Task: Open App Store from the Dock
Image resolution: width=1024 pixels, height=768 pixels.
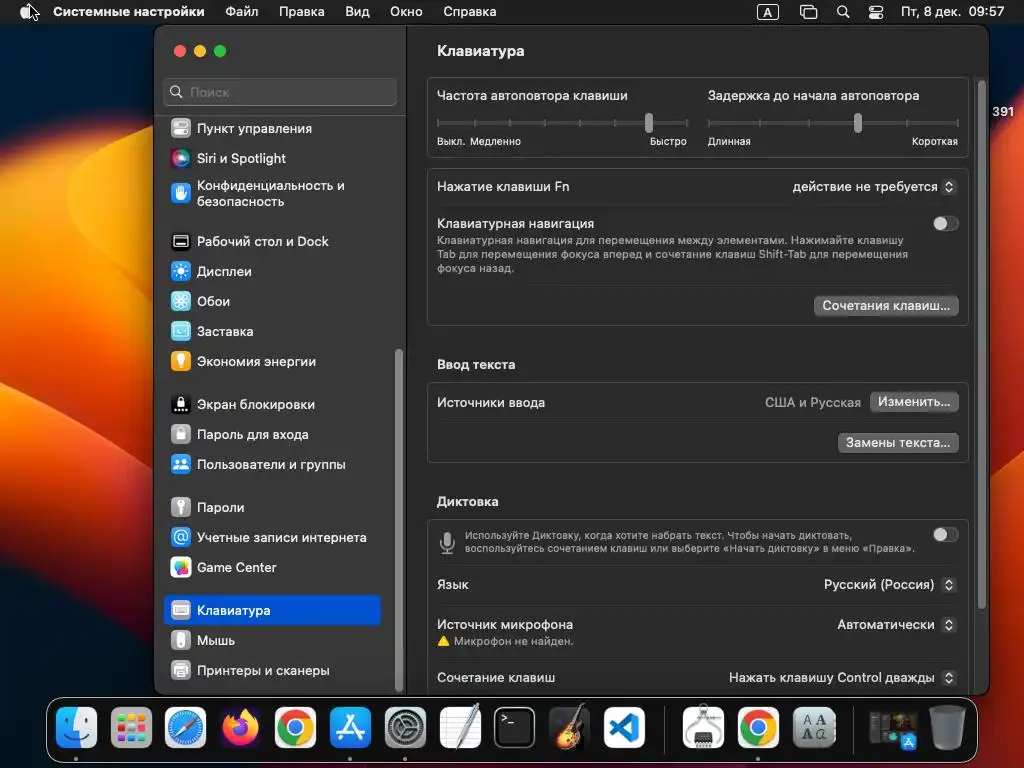Action: pyautogui.click(x=350, y=727)
